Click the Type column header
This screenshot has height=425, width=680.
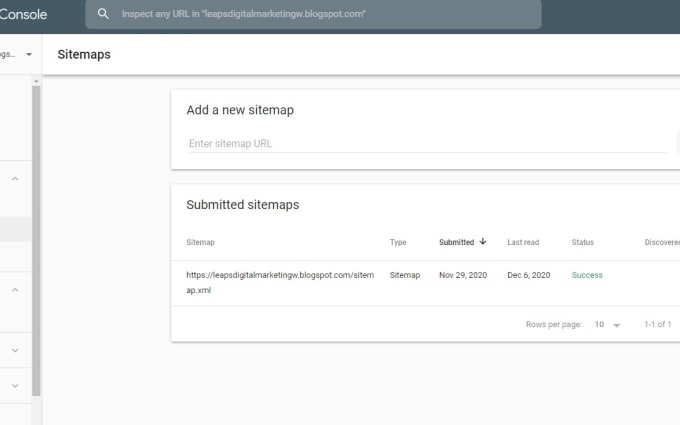coord(398,242)
